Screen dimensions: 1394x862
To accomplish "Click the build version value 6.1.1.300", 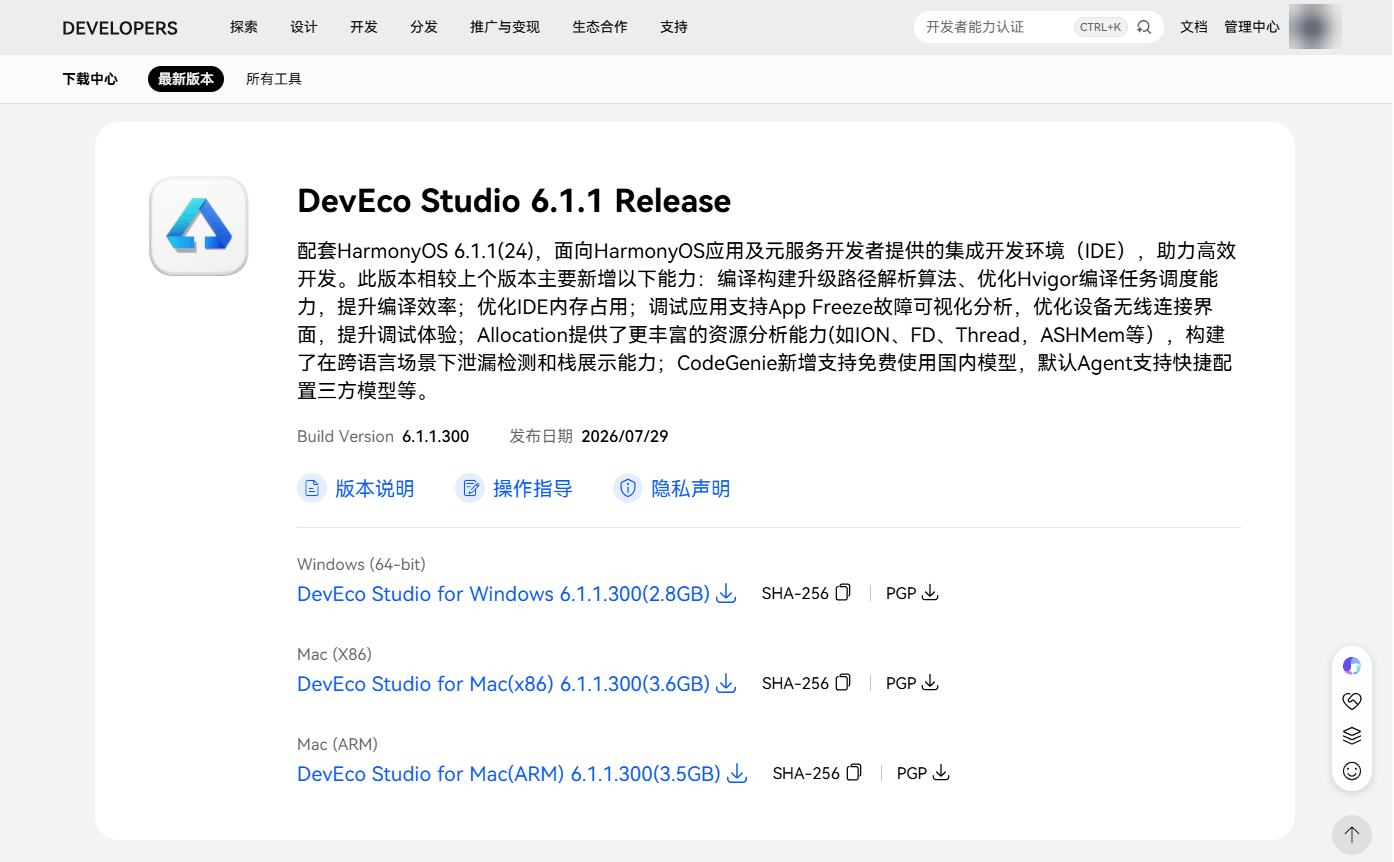I will 436,436.
